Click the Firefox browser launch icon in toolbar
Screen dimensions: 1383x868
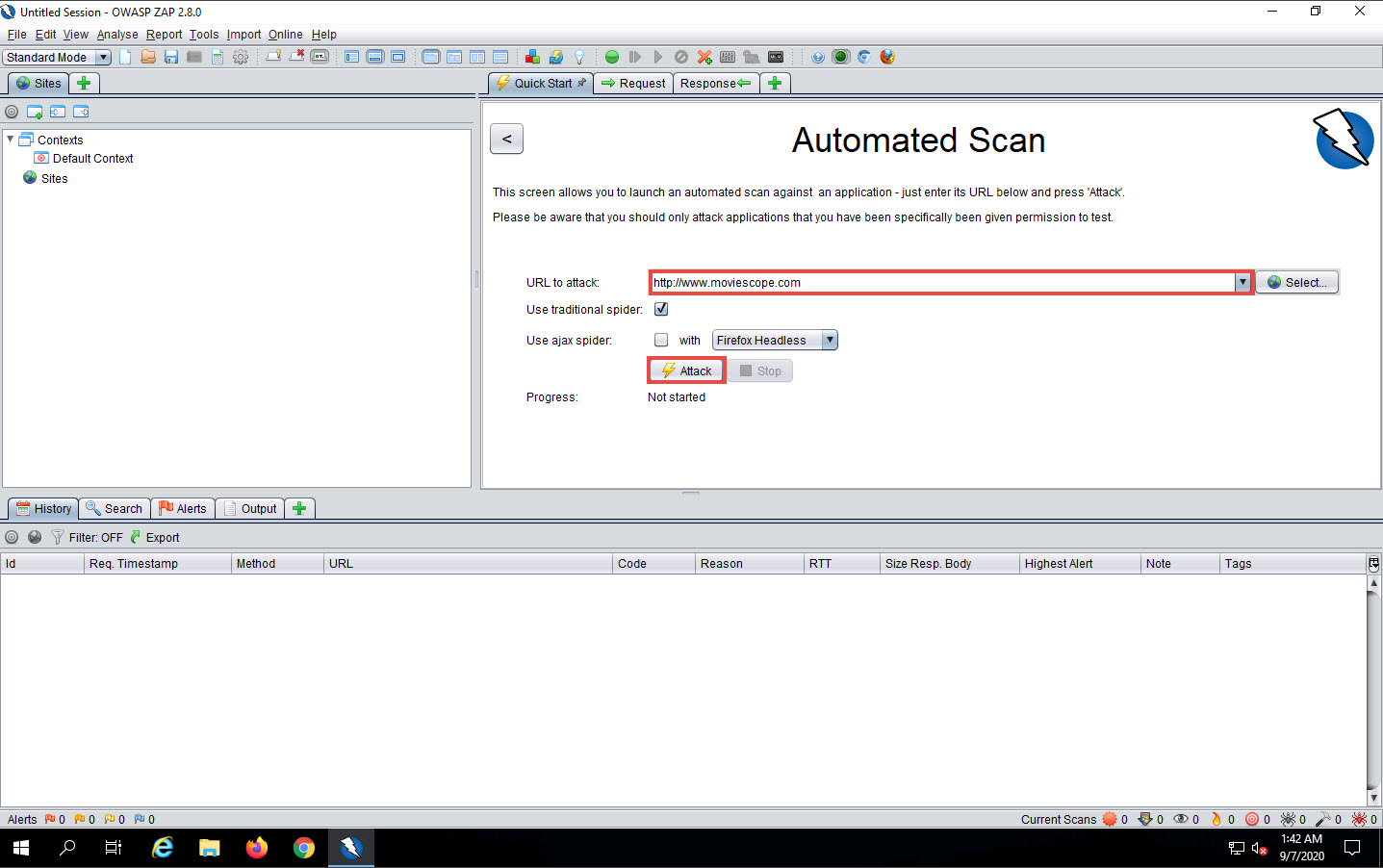(887, 57)
